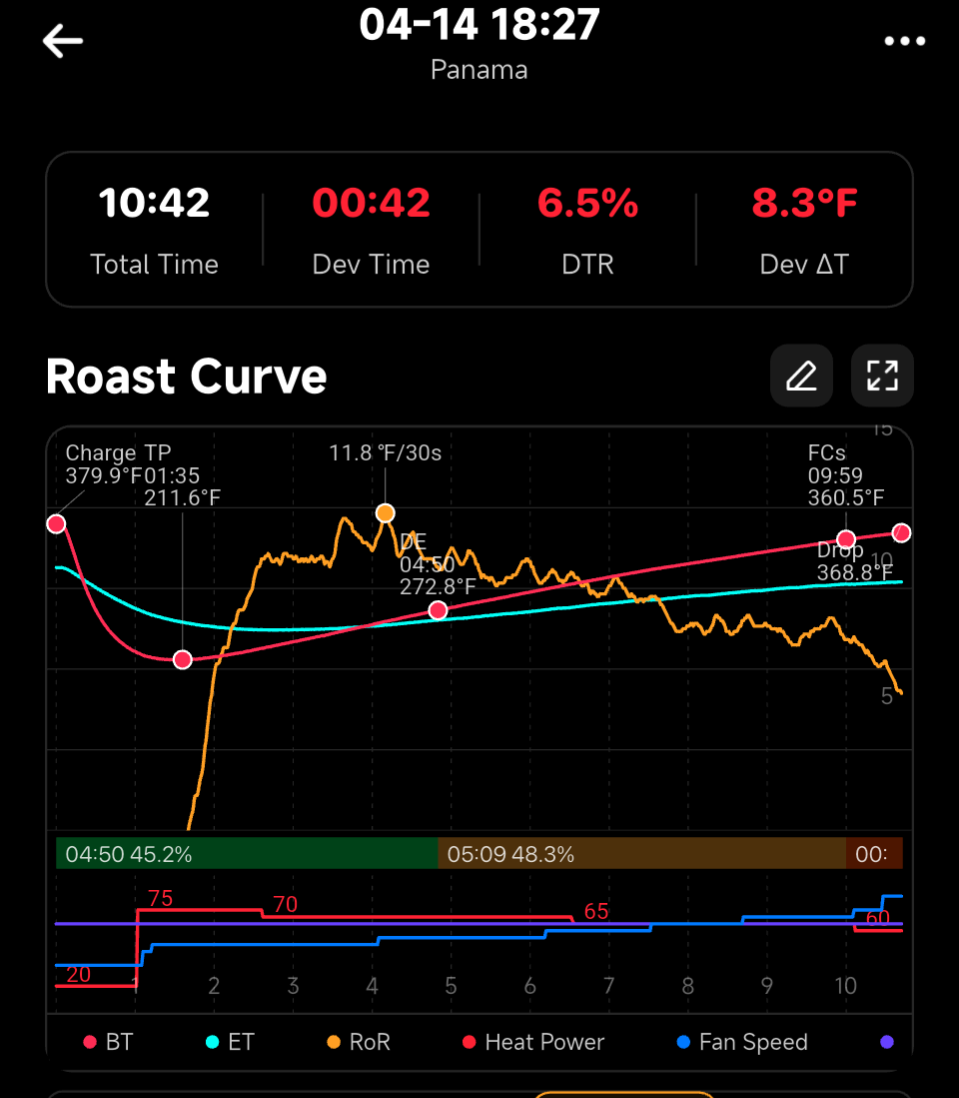The width and height of the screenshot is (959, 1098).
Task: Tap the heat power 60 label
Action: coord(878,917)
